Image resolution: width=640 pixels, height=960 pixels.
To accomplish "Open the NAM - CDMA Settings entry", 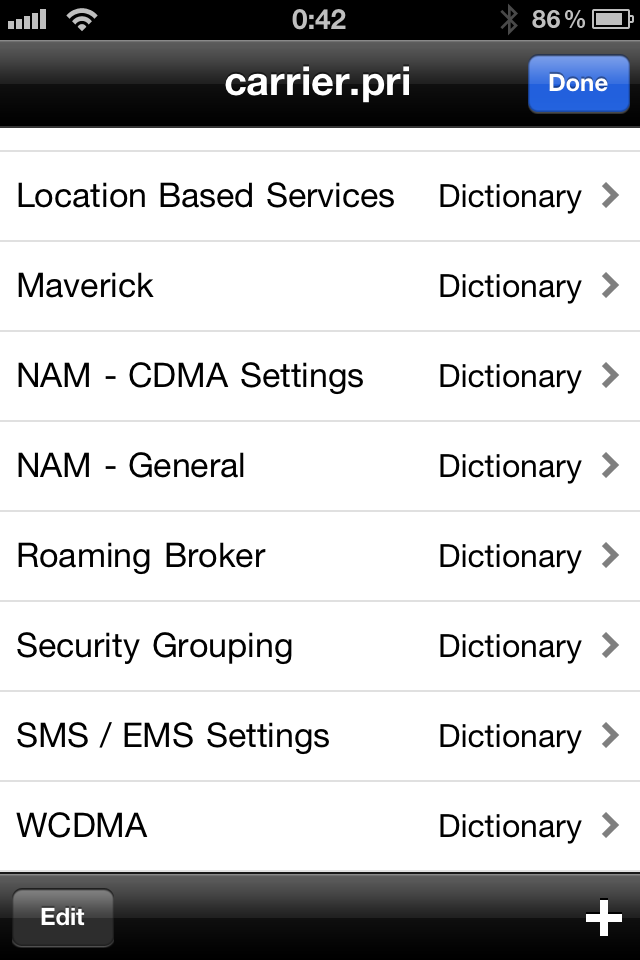I will [x=320, y=376].
